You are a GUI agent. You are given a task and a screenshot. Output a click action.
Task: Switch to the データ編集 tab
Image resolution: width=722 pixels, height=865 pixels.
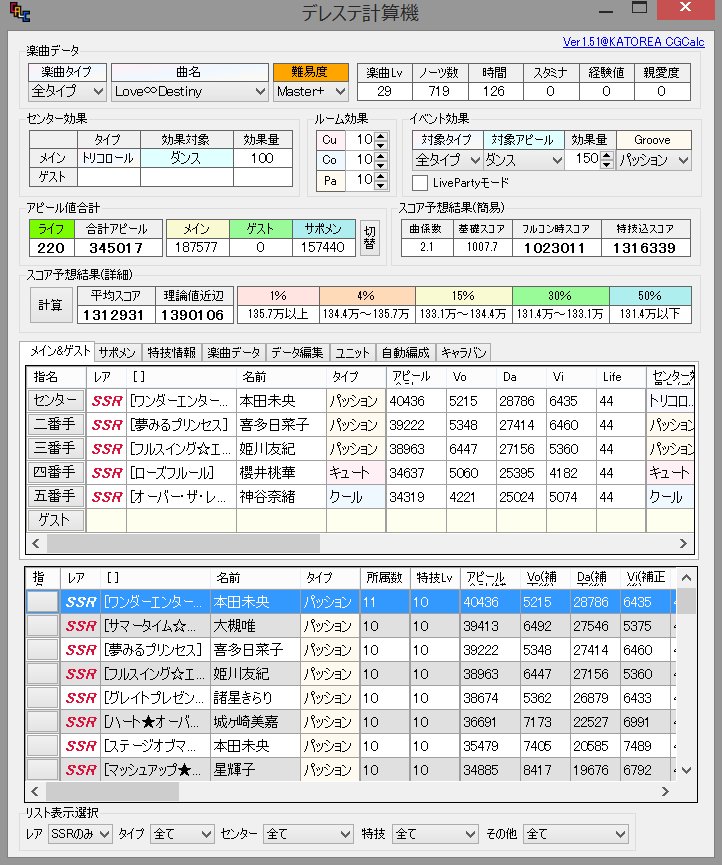297,353
